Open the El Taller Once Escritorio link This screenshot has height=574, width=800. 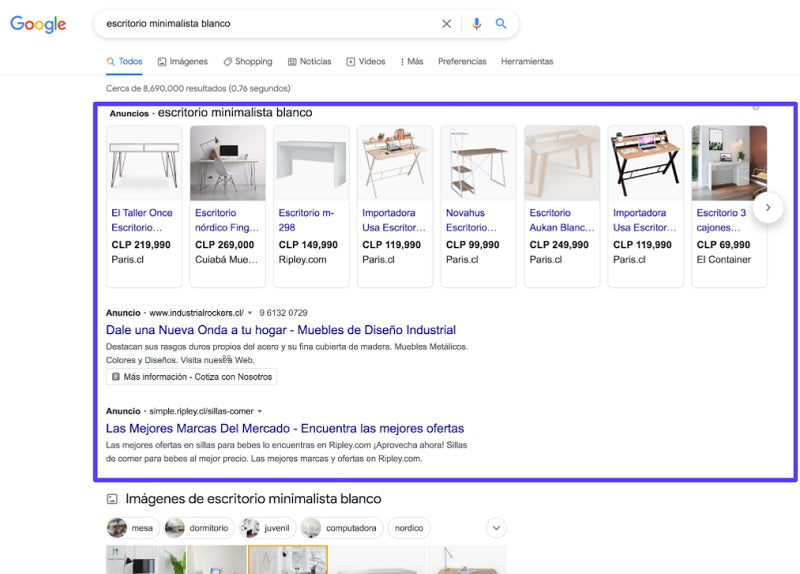(142, 220)
